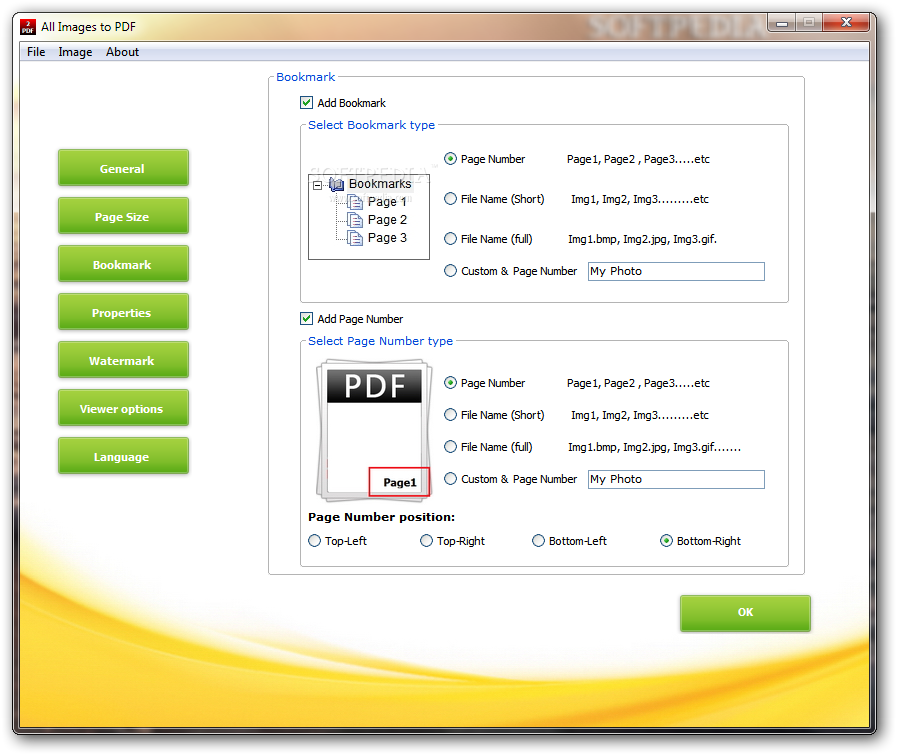Select Page 1 in bookmarks tree

click(387, 202)
